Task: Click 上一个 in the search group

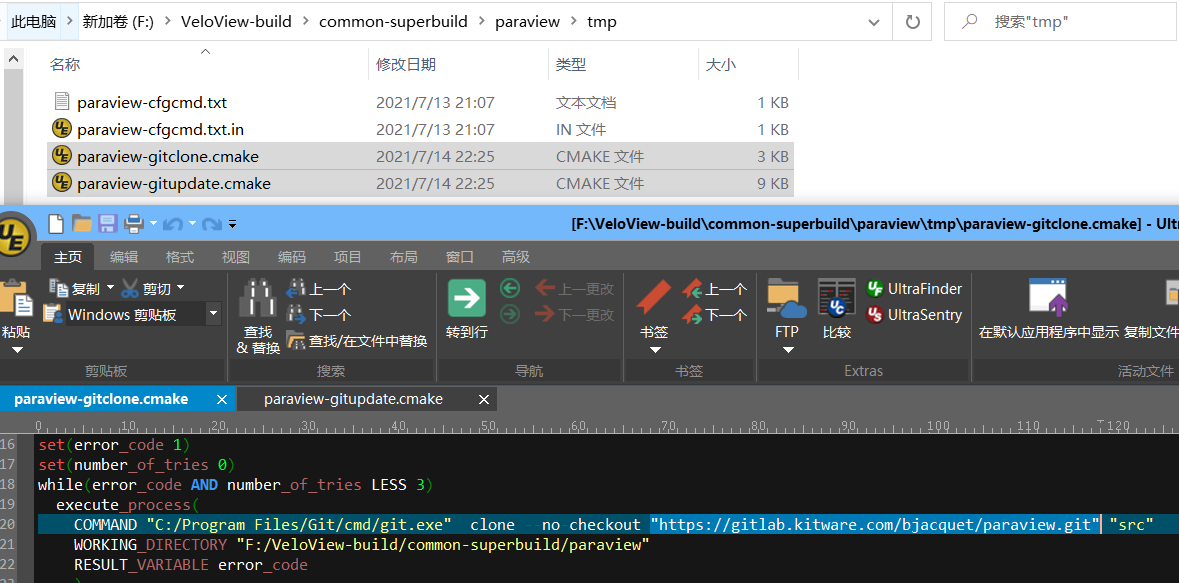Action: click(x=319, y=289)
